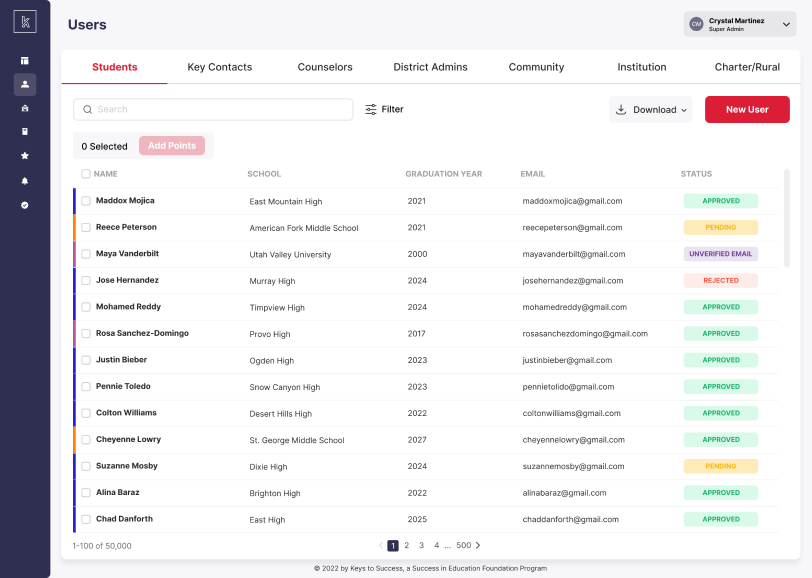The height and width of the screenshot is (578, 812).
Task: Click the Keys to Success logo
Action: click(25, 22)
